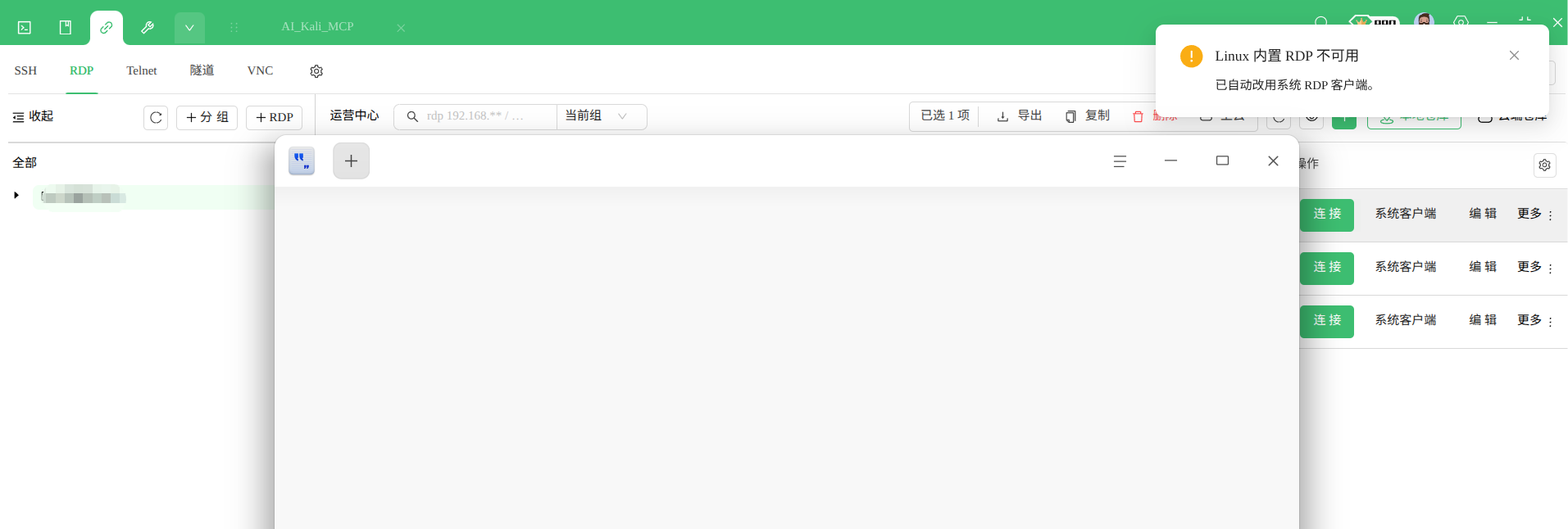Select the blurred group tree row
Viewport: 1568px width, 529px height.
tap(153, 197)
